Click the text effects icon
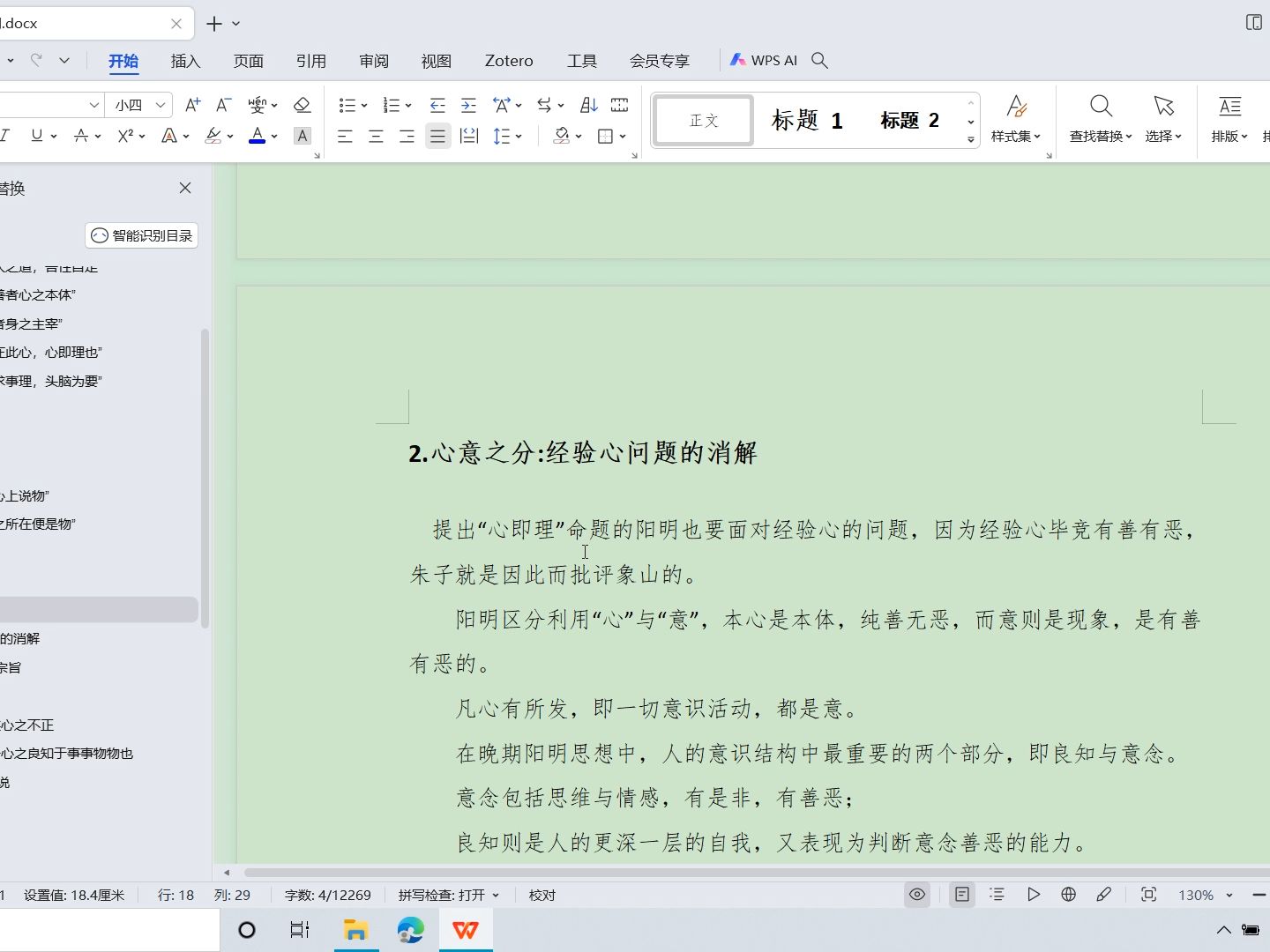 (x=169, y=136)
